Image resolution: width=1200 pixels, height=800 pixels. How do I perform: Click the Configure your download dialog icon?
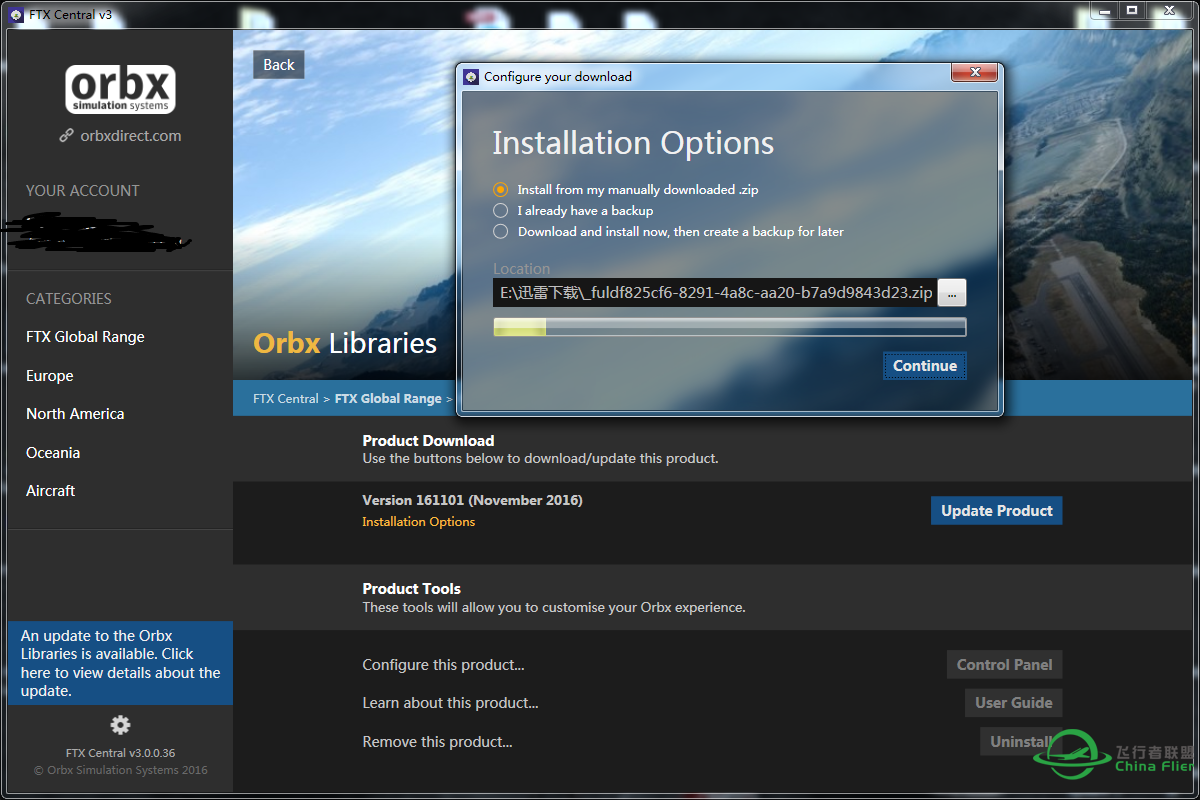471,77
